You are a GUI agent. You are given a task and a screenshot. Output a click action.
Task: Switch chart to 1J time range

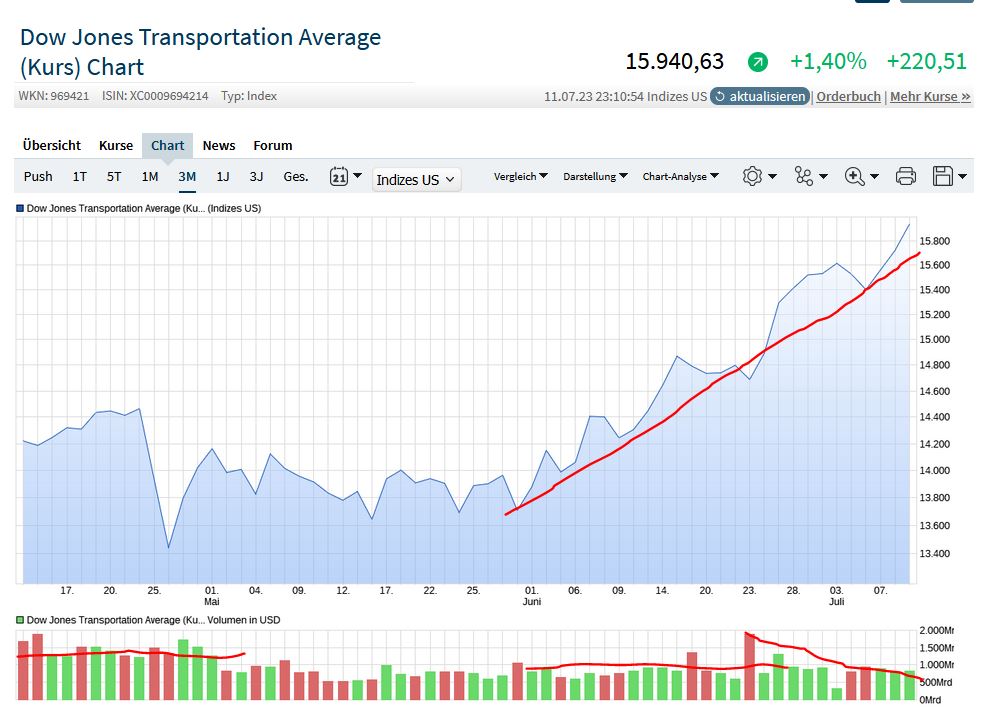point(223,177)
